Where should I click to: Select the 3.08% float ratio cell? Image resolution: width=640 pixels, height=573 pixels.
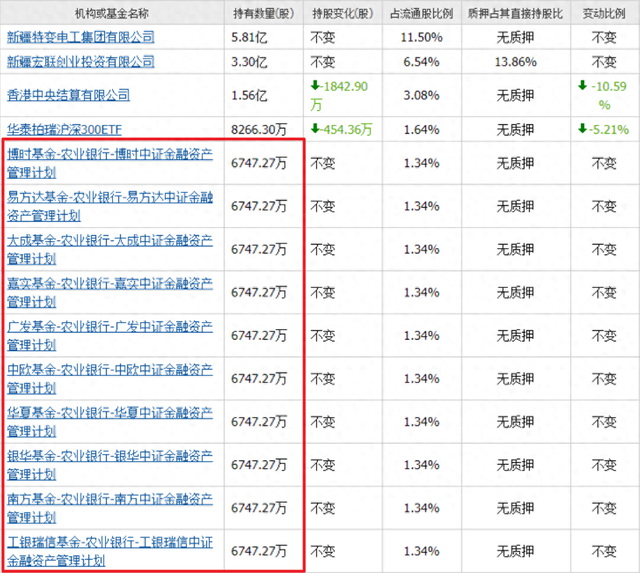[x=422, y=96]
